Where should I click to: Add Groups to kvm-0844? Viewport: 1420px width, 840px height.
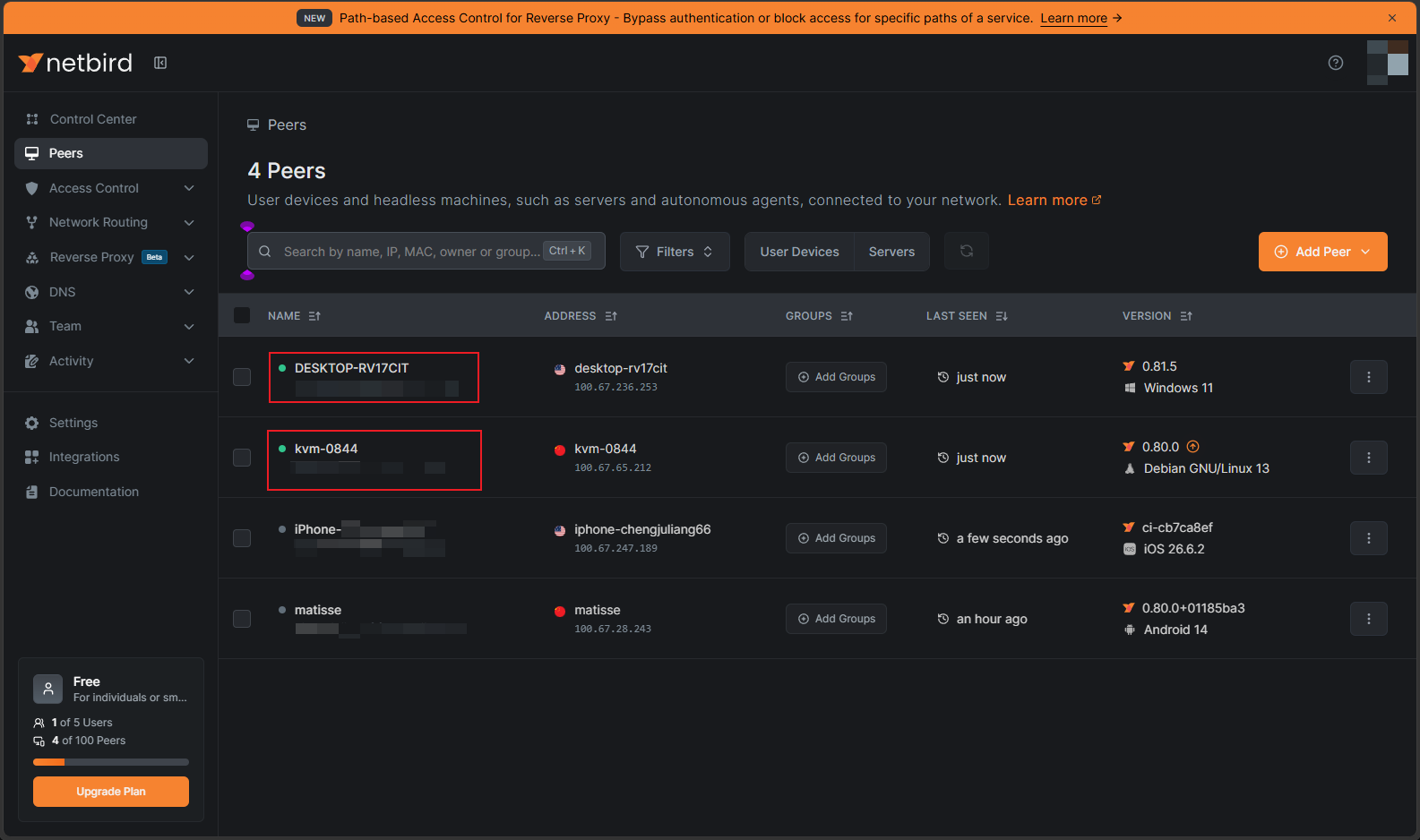(x=836, y=458)
